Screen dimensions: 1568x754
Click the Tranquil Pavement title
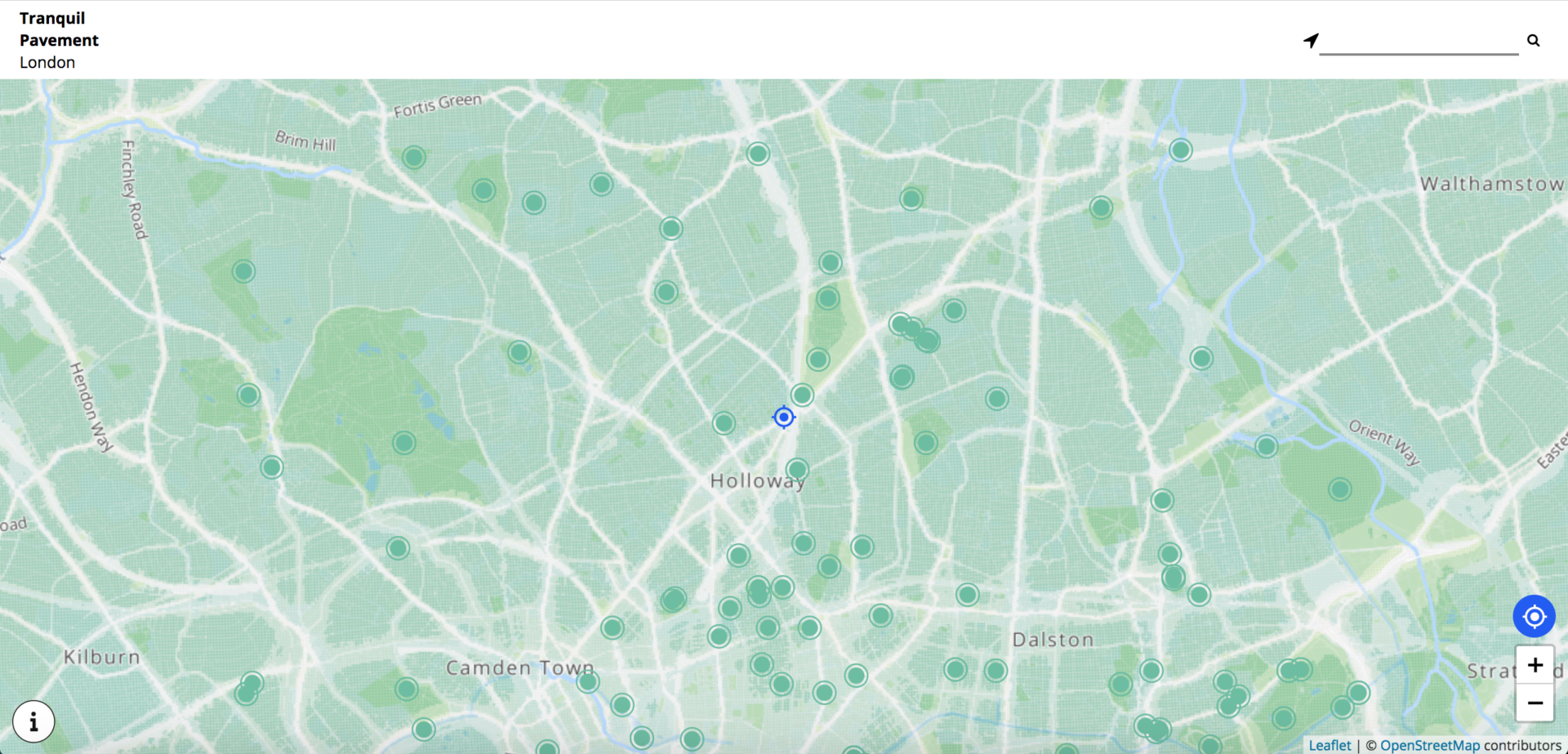pyautogui.click(x=59, y=29)
